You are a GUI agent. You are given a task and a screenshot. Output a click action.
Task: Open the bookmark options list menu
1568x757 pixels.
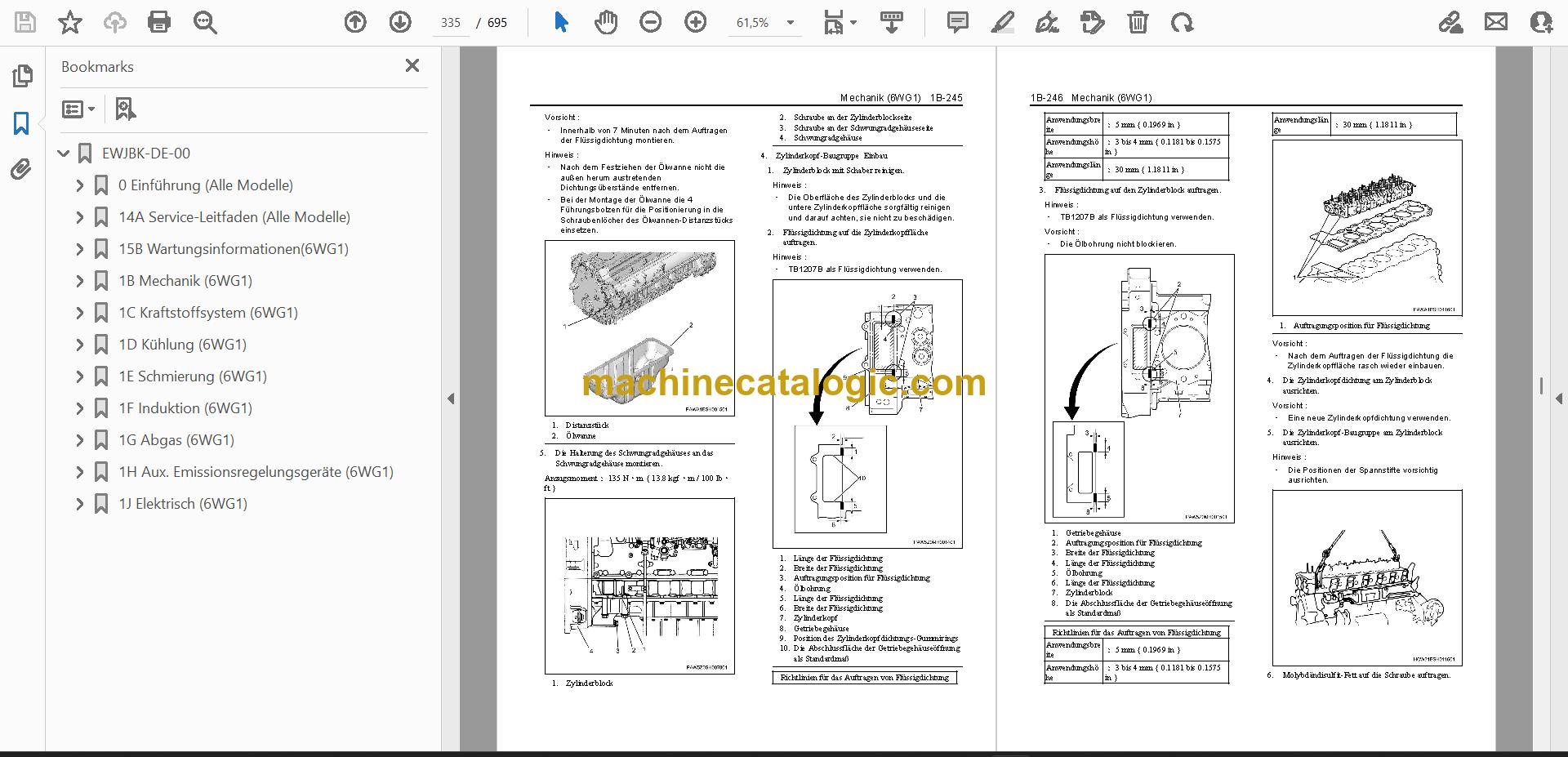(79, 109)
